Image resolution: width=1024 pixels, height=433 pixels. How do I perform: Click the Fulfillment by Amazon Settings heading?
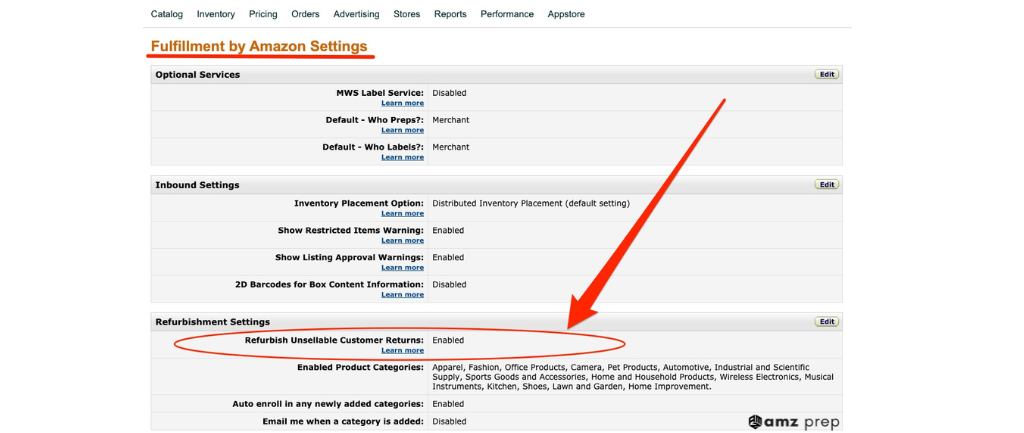point(259,46)
